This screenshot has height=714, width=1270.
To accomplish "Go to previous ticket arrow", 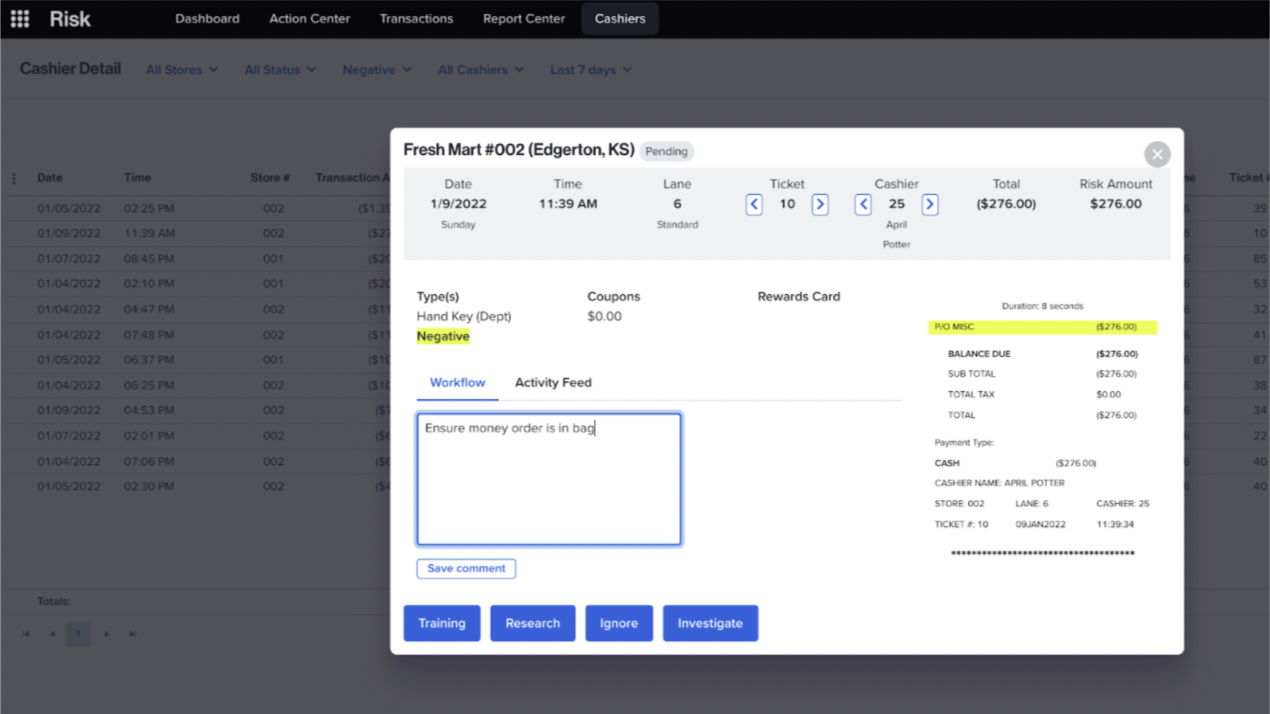I will (x=754, y=204).
